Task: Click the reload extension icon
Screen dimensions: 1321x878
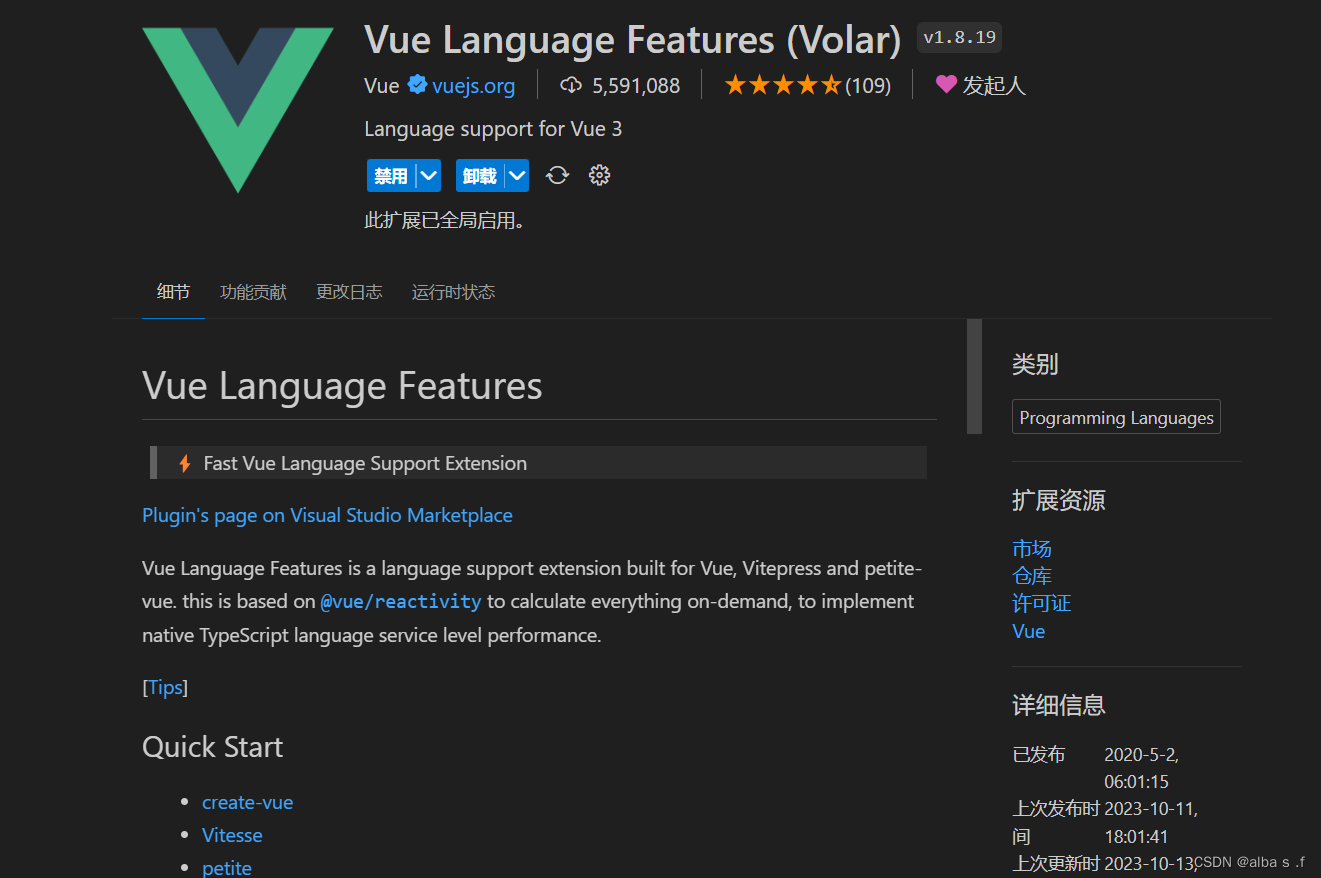Action: pos(557,175)
